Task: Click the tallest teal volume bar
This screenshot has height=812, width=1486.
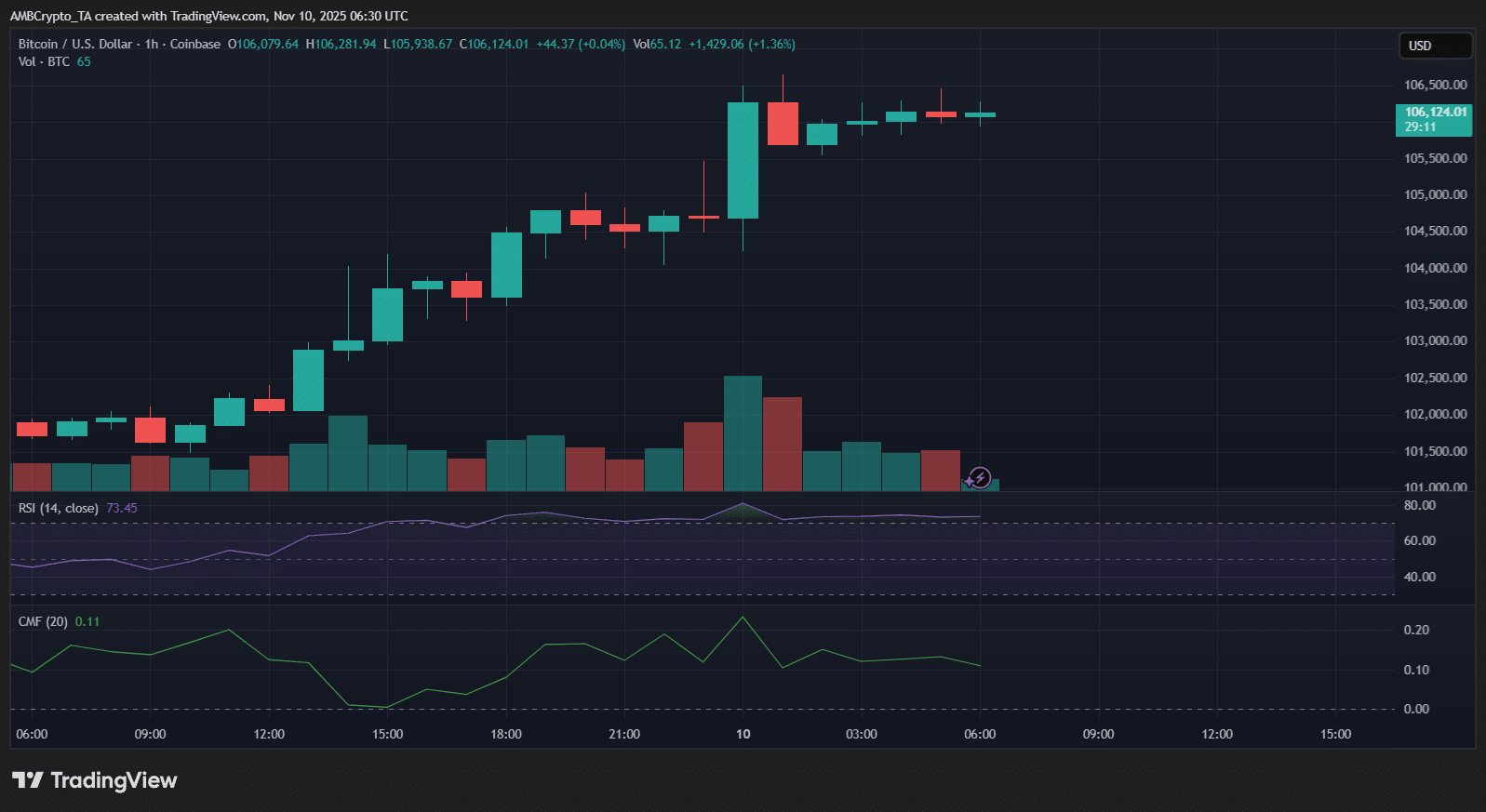Action: click(x=743, y=433)
